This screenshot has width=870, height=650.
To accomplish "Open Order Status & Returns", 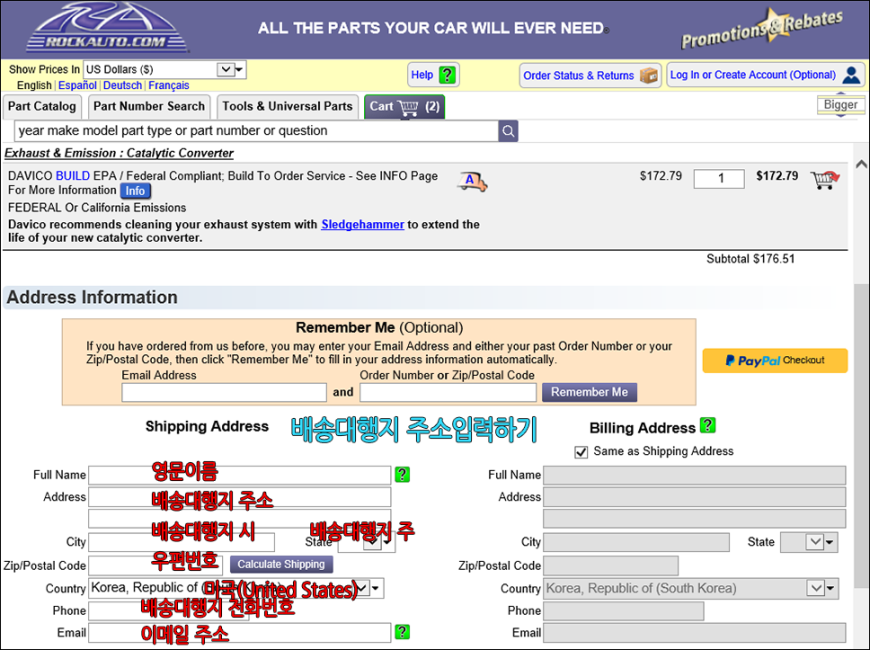I will (591, 75).
